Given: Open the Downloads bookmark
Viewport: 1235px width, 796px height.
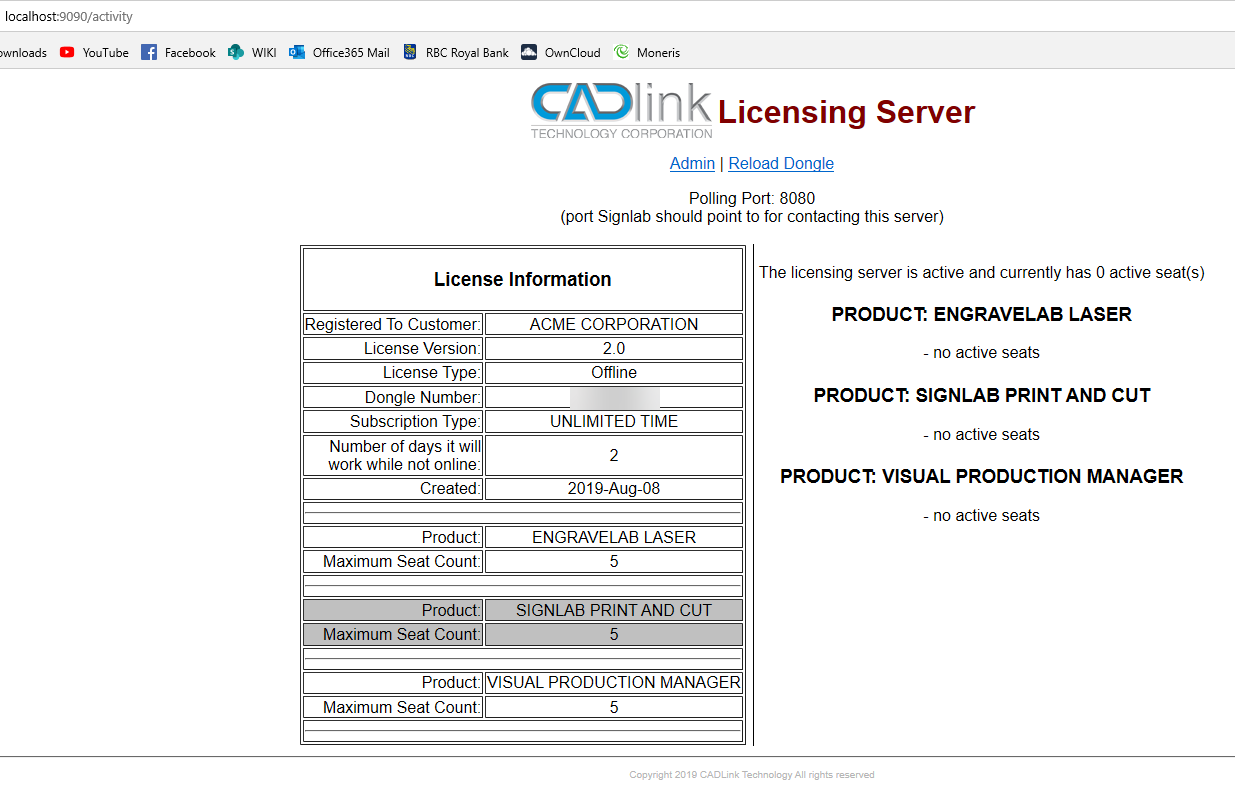Looking at the screenshot, I should (22, 52).
